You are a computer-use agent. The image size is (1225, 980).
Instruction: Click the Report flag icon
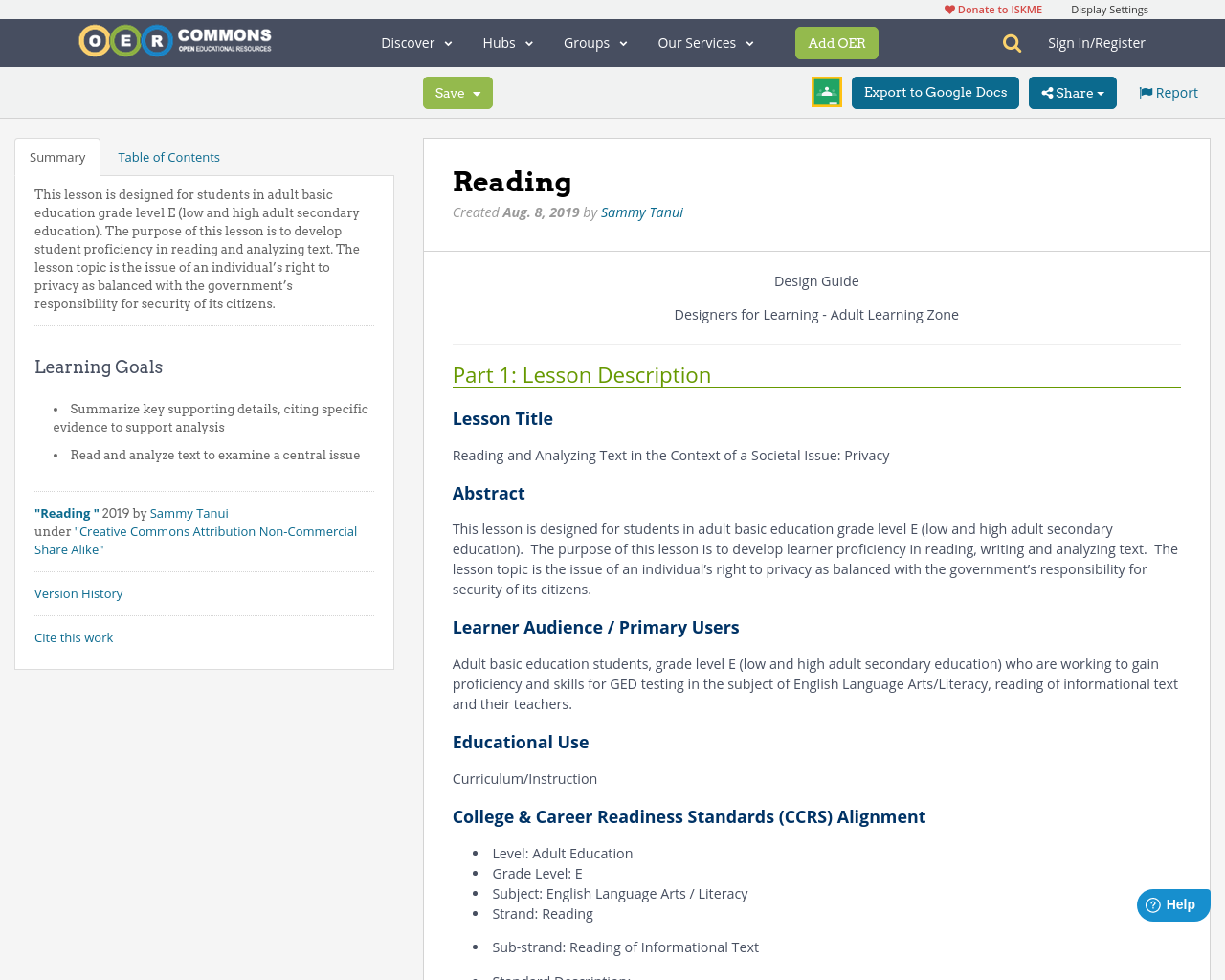click(1146, 91)
